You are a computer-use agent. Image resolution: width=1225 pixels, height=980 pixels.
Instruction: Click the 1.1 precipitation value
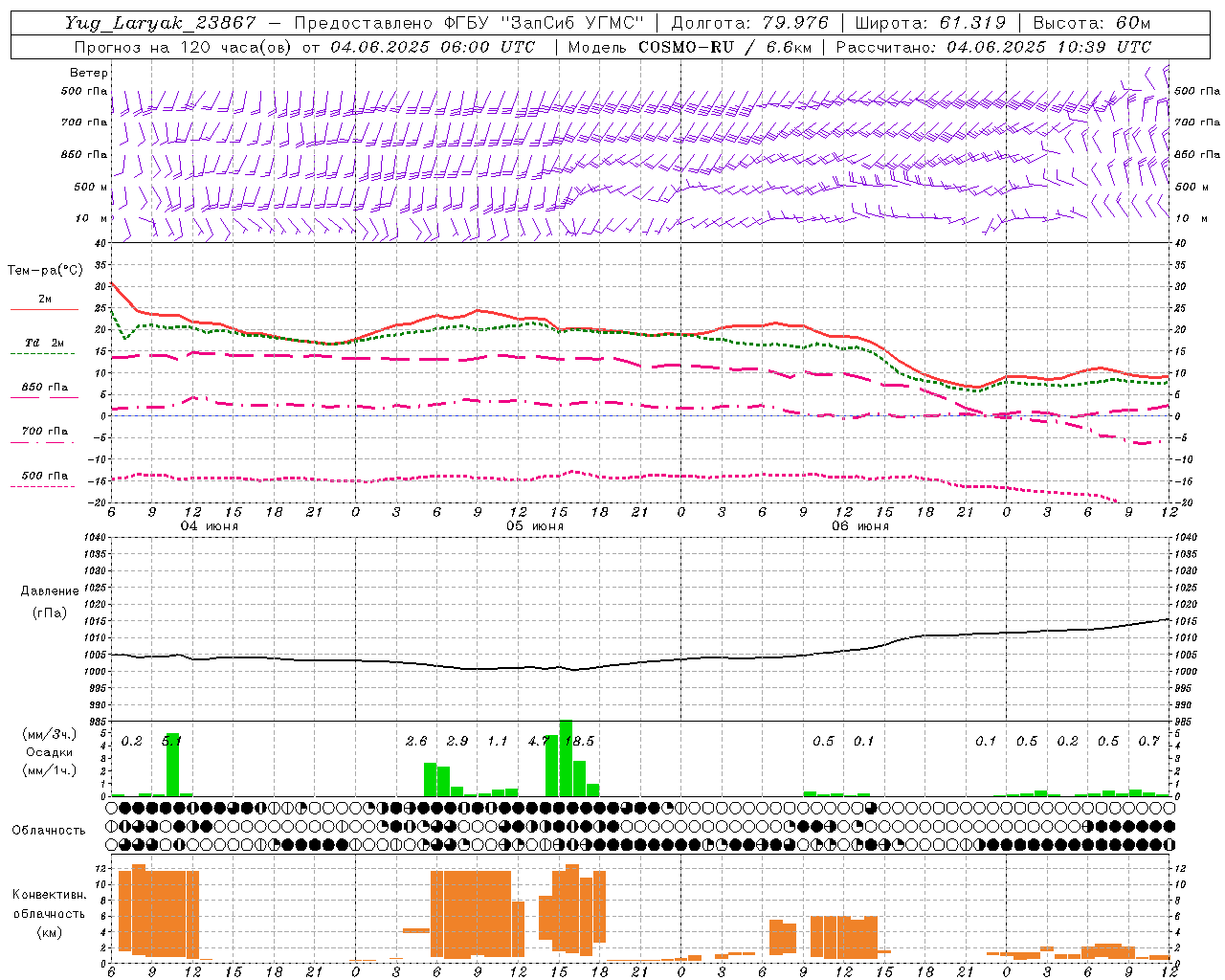(x=498, y=741)
